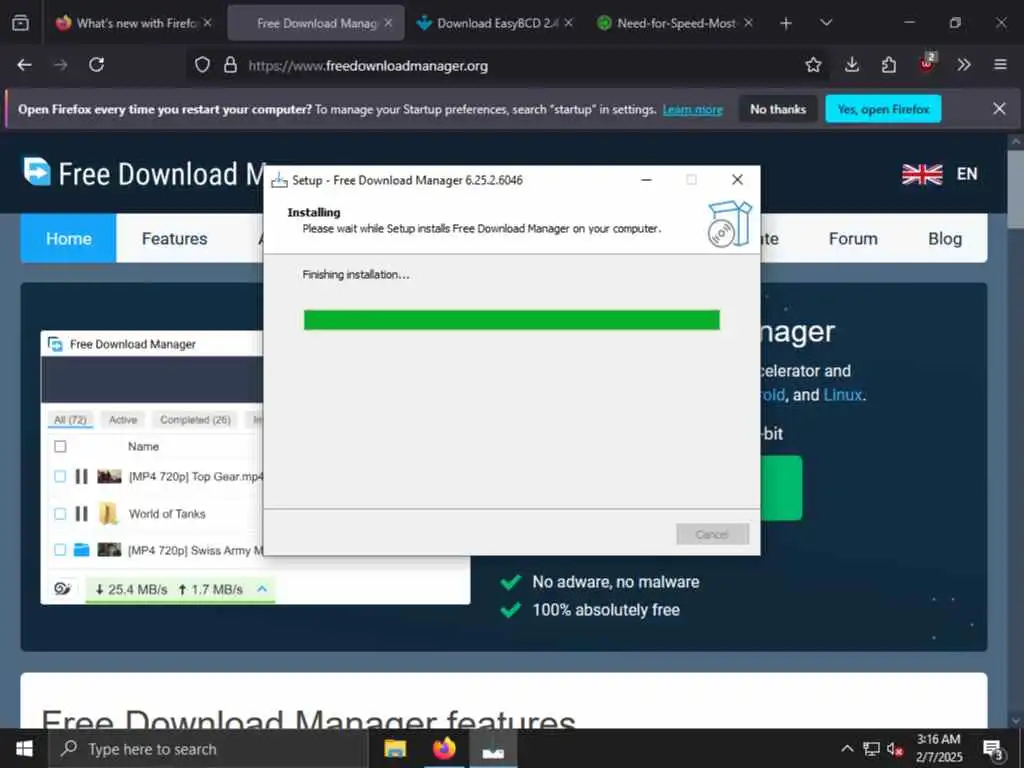Click the Firefox View icon in tab bar

point(20,23)
